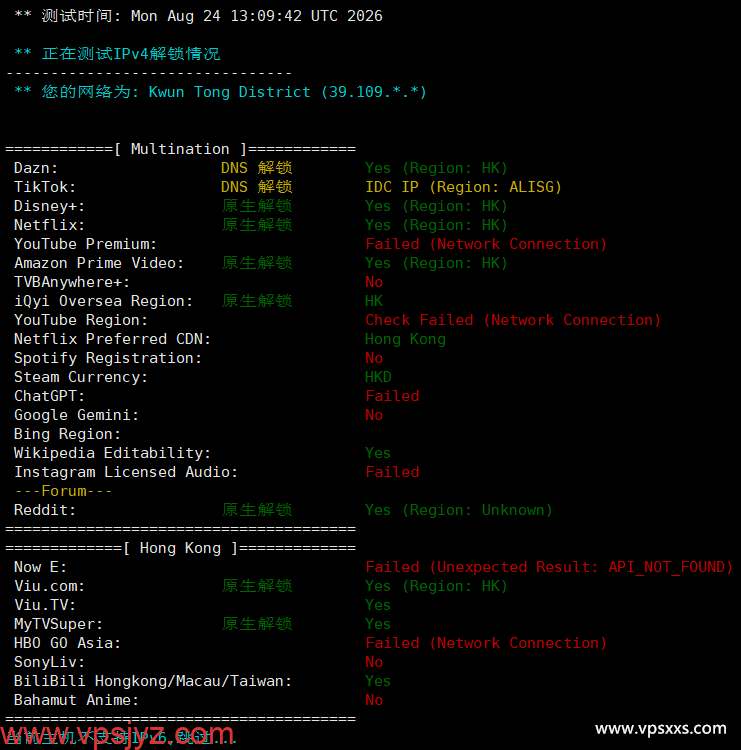Screen dimensions: 741x750
Task: Click the 'Netflix Preferred CDN:' label
Action: (x=112, y=339)
